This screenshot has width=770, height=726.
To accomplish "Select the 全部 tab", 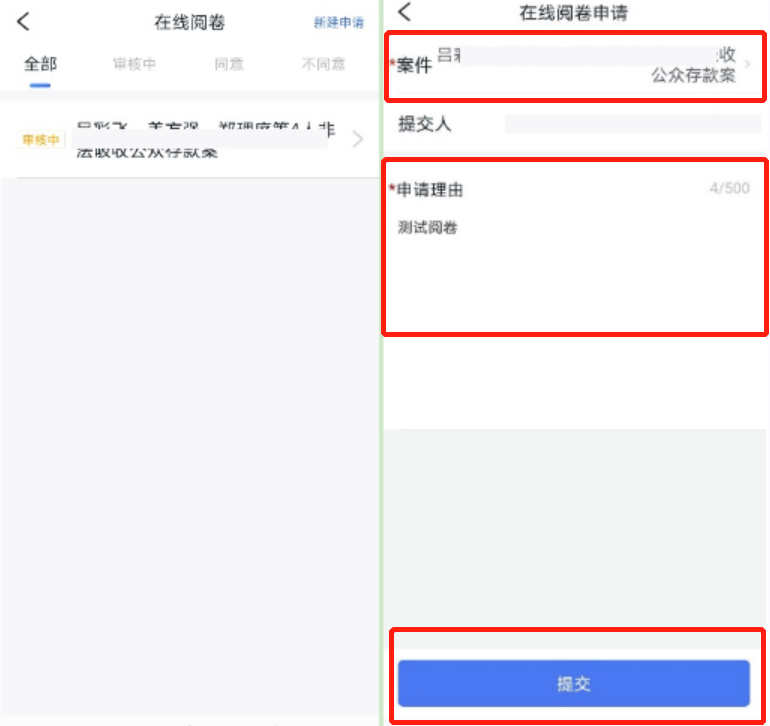I will [40, 64].
